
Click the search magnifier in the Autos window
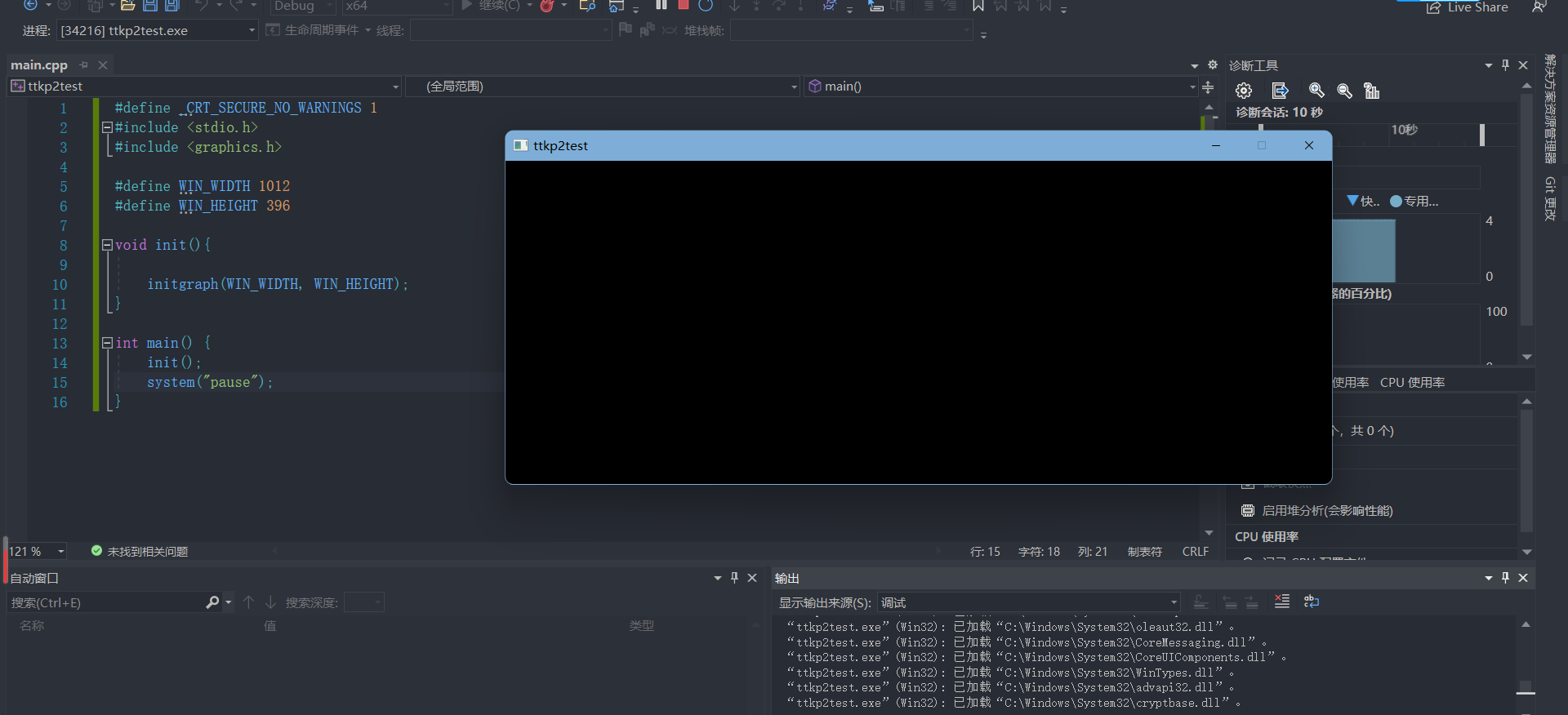point(212,602)
